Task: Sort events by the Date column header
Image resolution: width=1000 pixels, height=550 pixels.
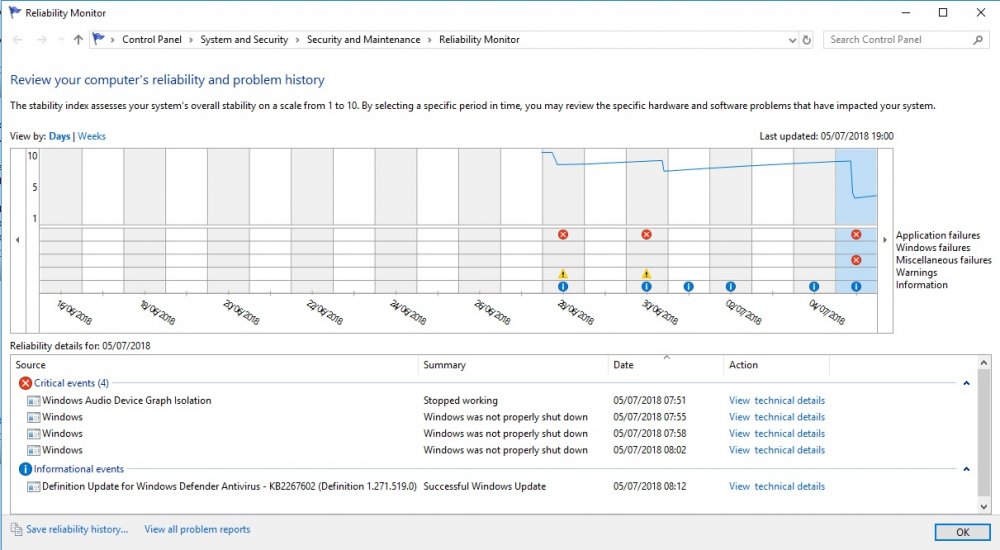Action: click(623, 365)
